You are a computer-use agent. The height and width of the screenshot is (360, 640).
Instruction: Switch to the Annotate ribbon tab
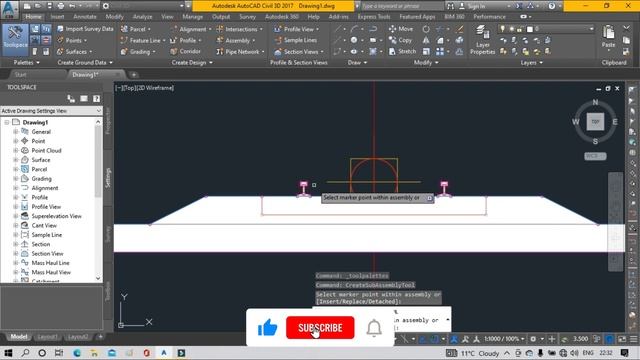point(85,17)
